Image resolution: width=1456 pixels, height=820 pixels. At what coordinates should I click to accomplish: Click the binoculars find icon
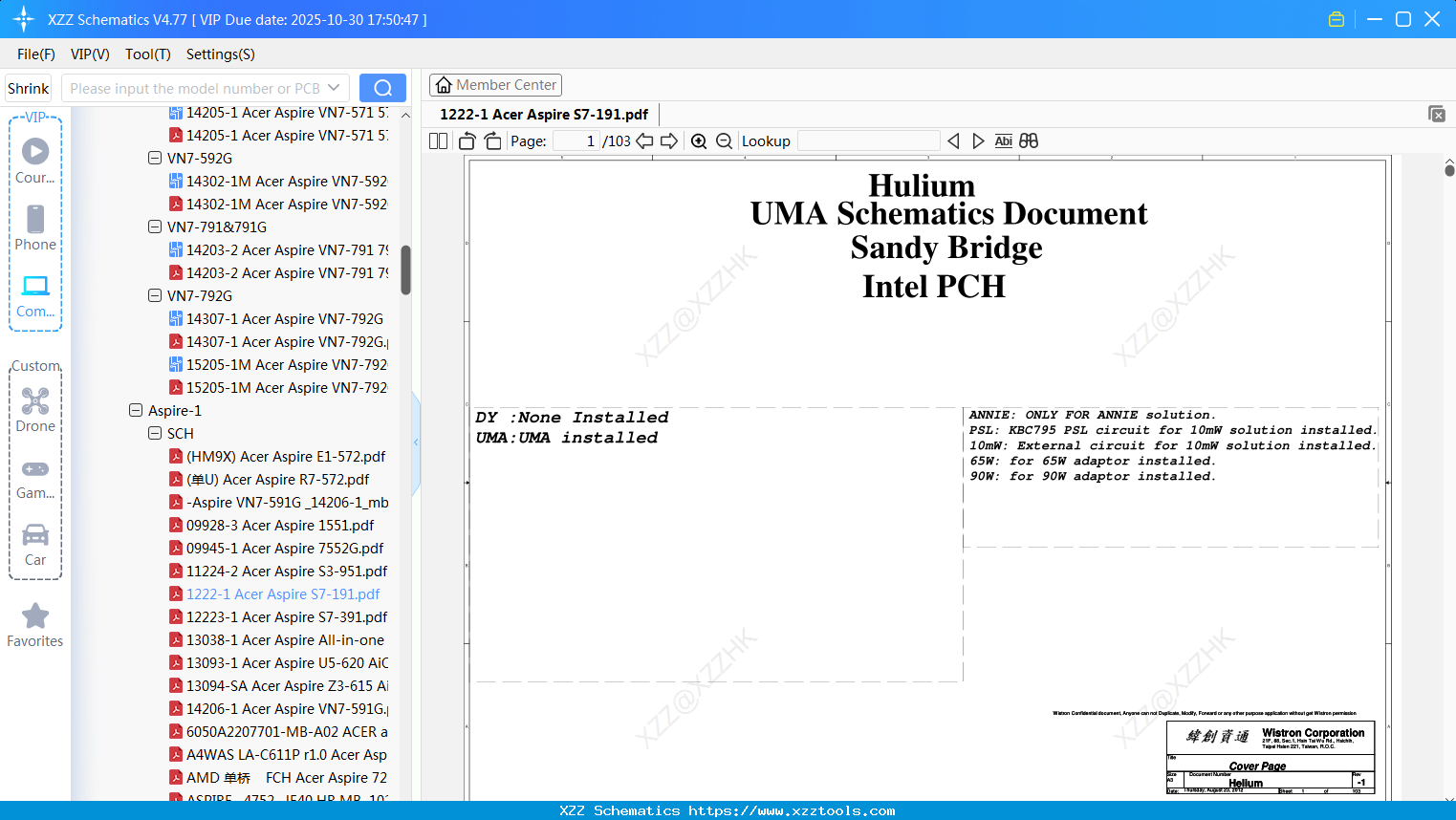tap(1029, 141)
